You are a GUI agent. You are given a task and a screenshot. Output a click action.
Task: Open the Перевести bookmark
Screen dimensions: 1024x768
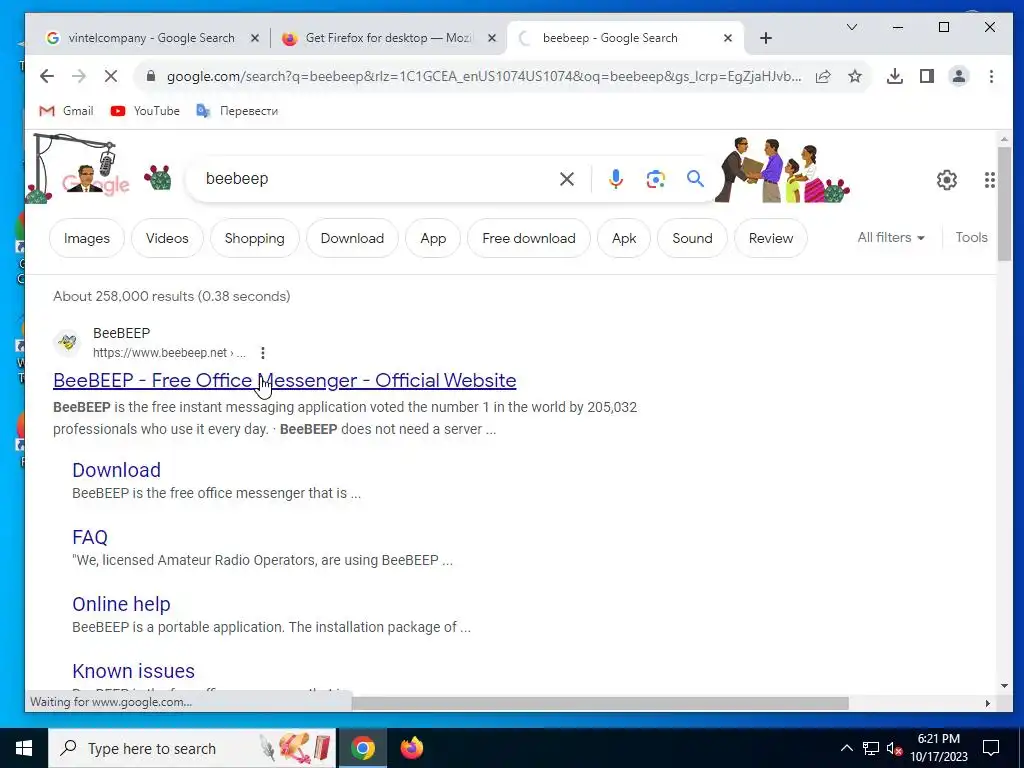[x=237, y=111]
